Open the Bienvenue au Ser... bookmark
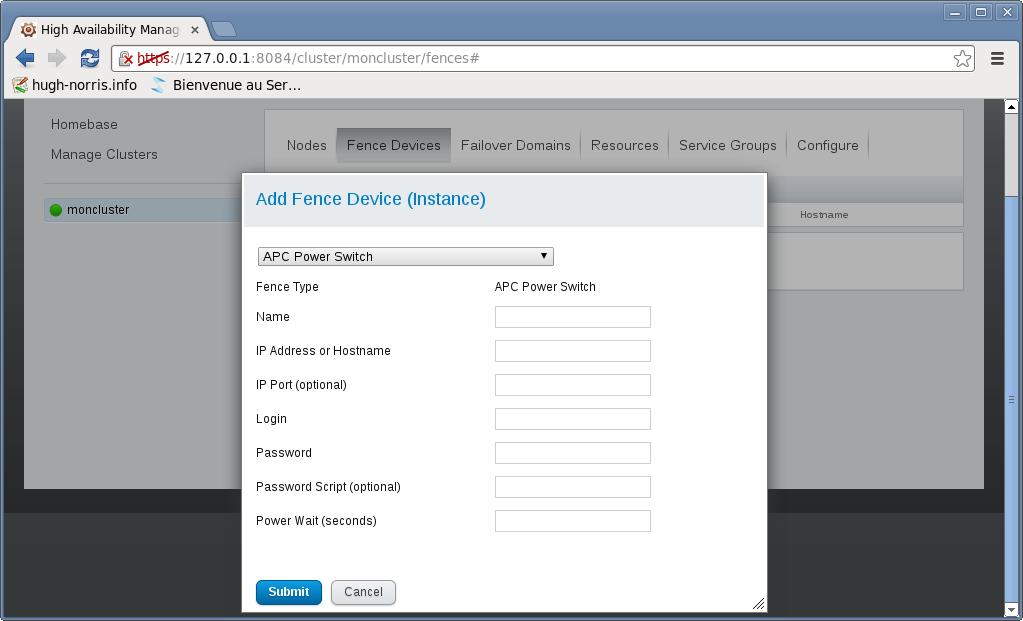Image resolution: width=1023 pixels, height=621 pixels. (225, 85)
